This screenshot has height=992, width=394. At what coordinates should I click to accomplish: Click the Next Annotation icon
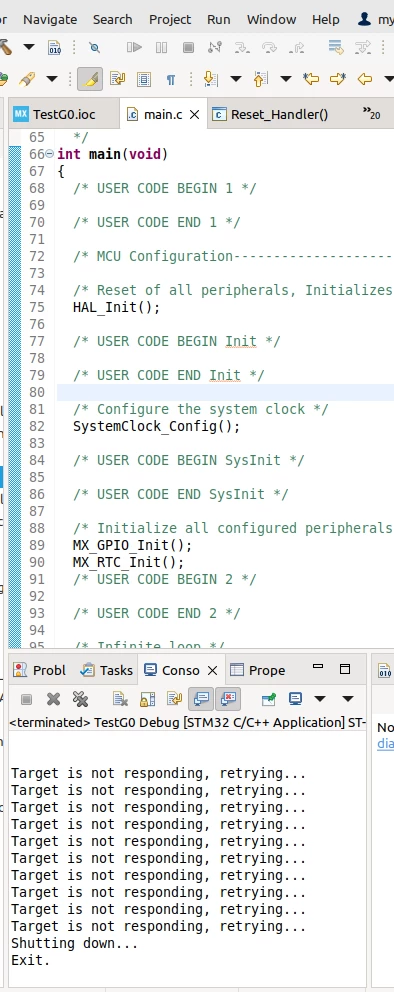[x=211, y=79]
